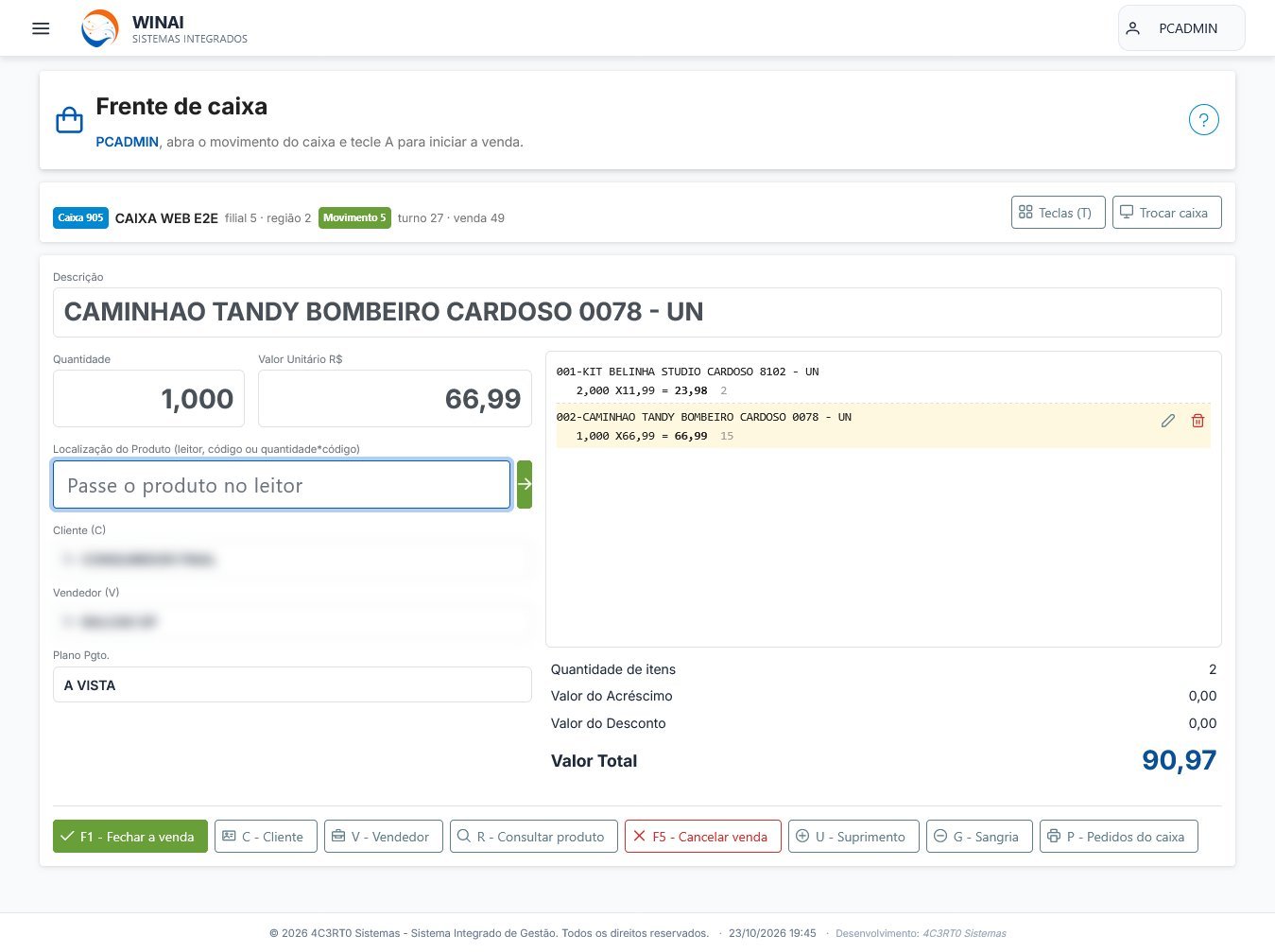1275x952 pixels.
Task: Click the 'Quantidade de itens' label
Action: (x=613, y=669)
